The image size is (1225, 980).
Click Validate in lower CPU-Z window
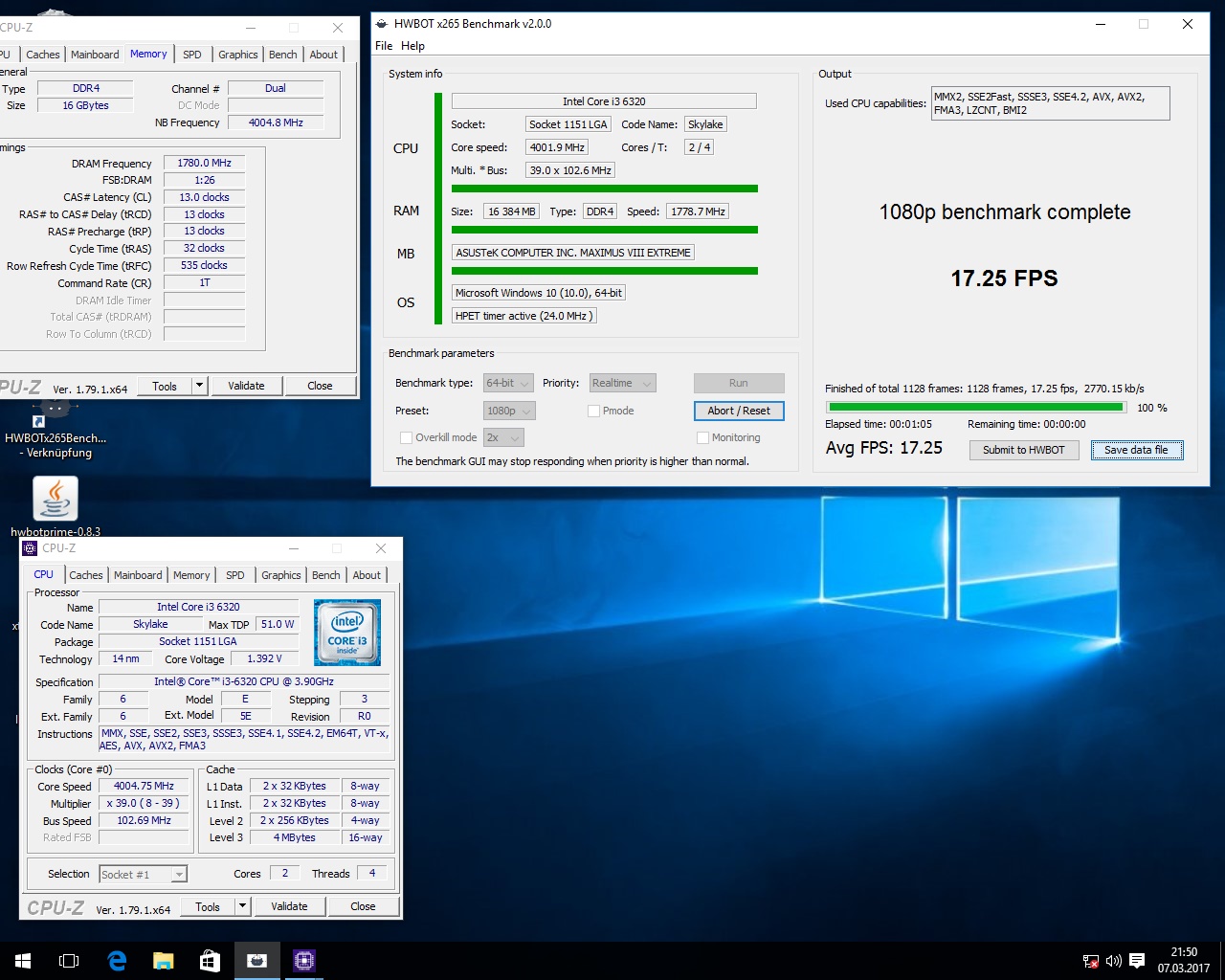coord(289,906)
